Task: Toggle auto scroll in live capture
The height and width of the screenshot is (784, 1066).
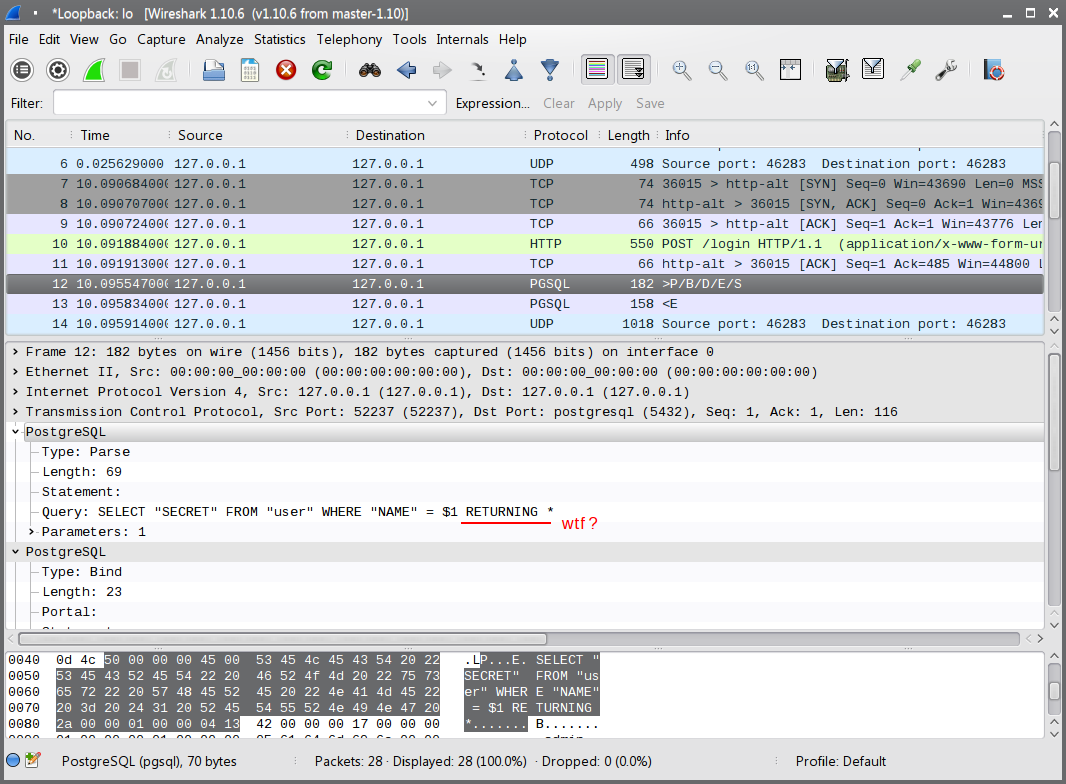Action: click(634, 69)
